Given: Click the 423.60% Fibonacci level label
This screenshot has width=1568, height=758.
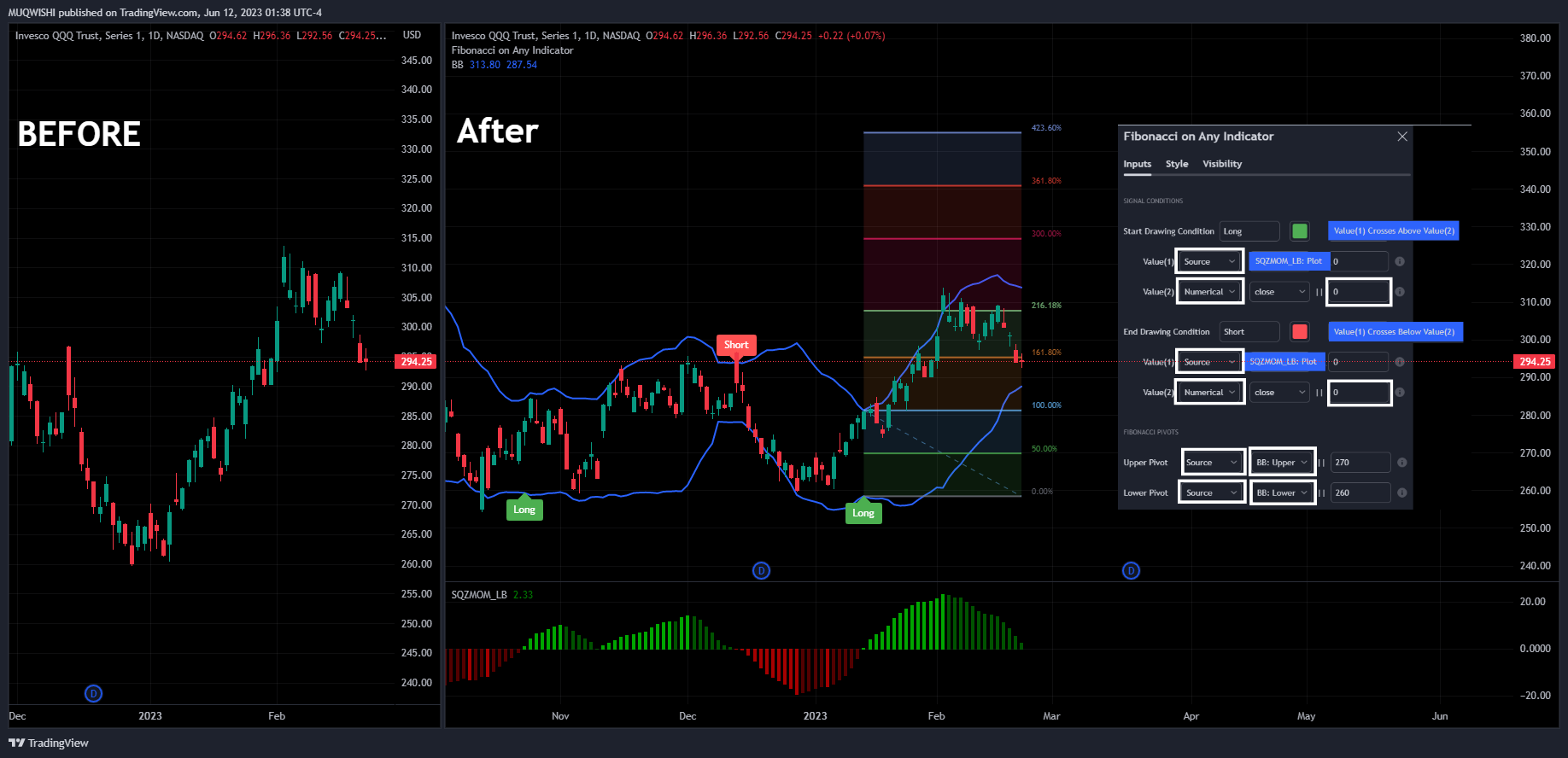Looking at the screenshot, I should click(x=1046, y=128).
